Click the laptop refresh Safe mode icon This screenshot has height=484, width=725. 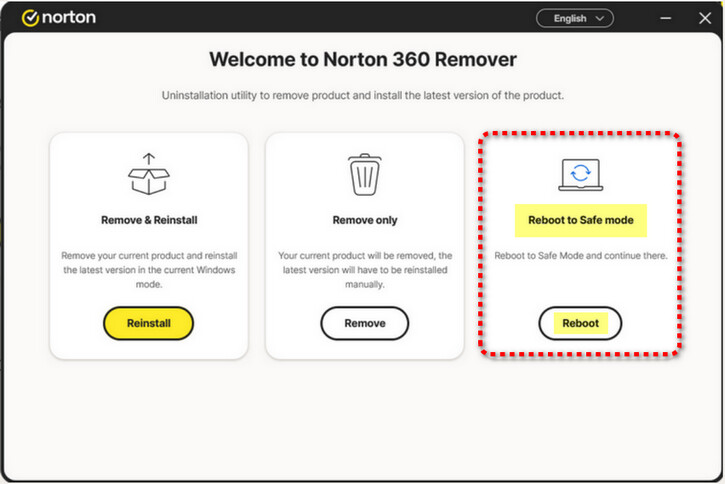click(580, 173)
